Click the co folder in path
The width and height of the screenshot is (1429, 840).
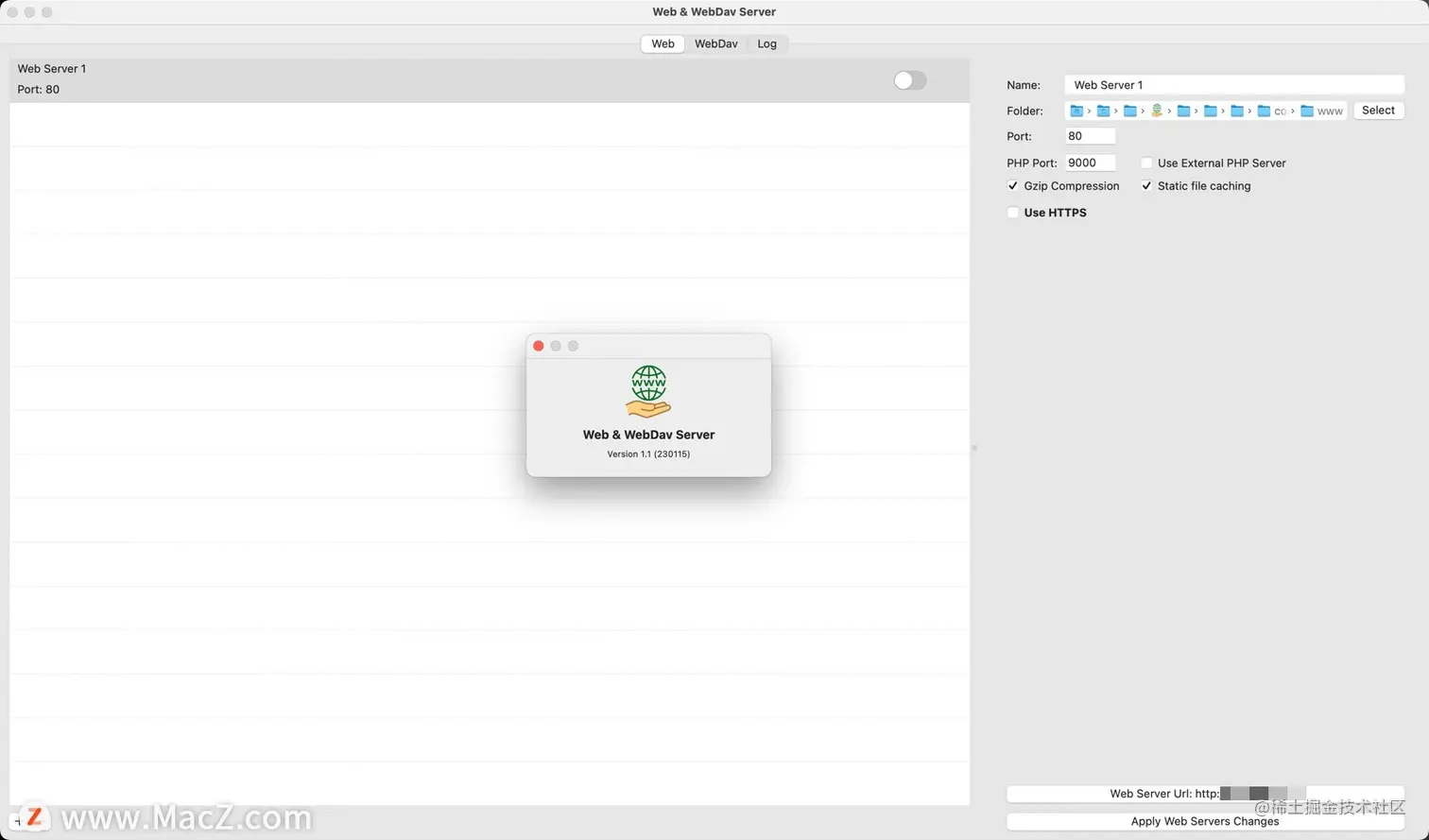click(1272, 111)
